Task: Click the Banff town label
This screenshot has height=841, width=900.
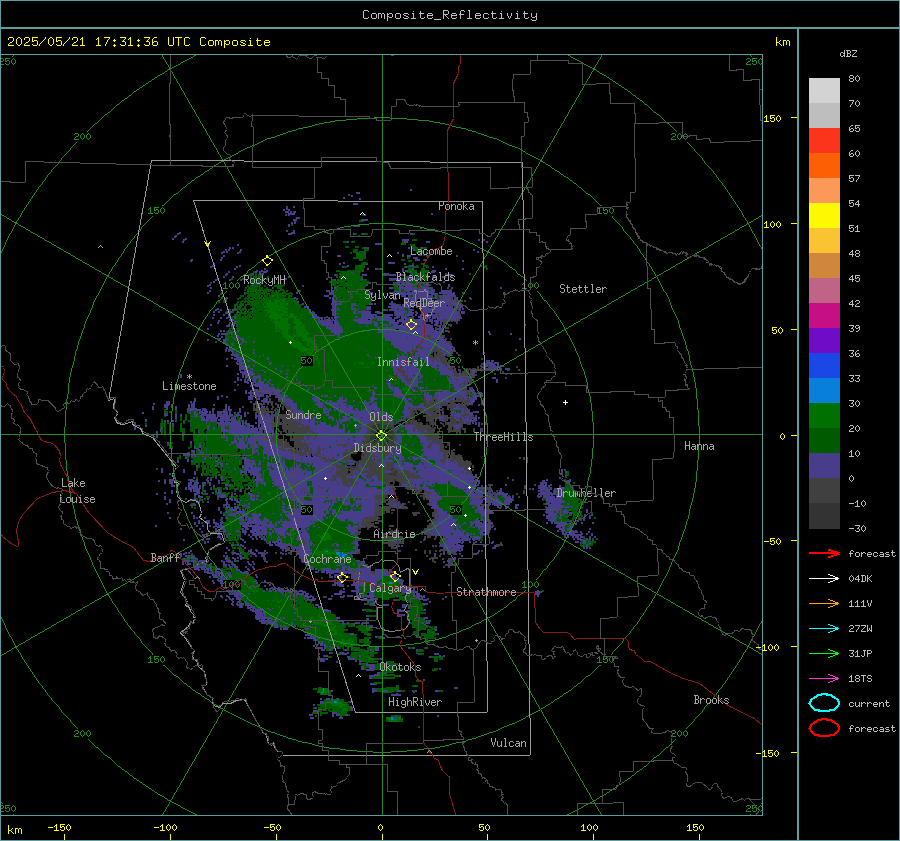Action: pyautogui.click(x=165, y=558)
